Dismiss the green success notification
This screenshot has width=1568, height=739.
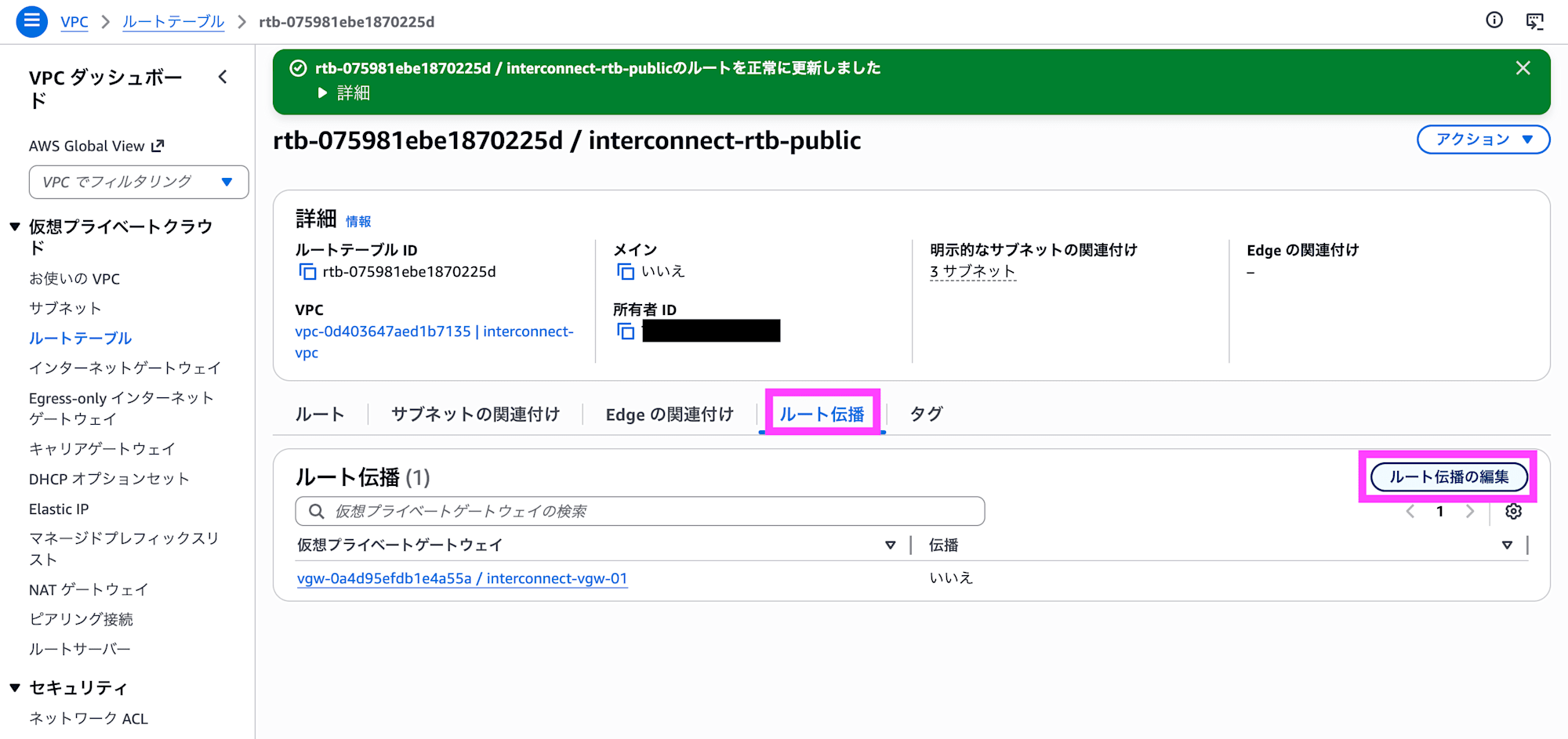(1522, 68)
